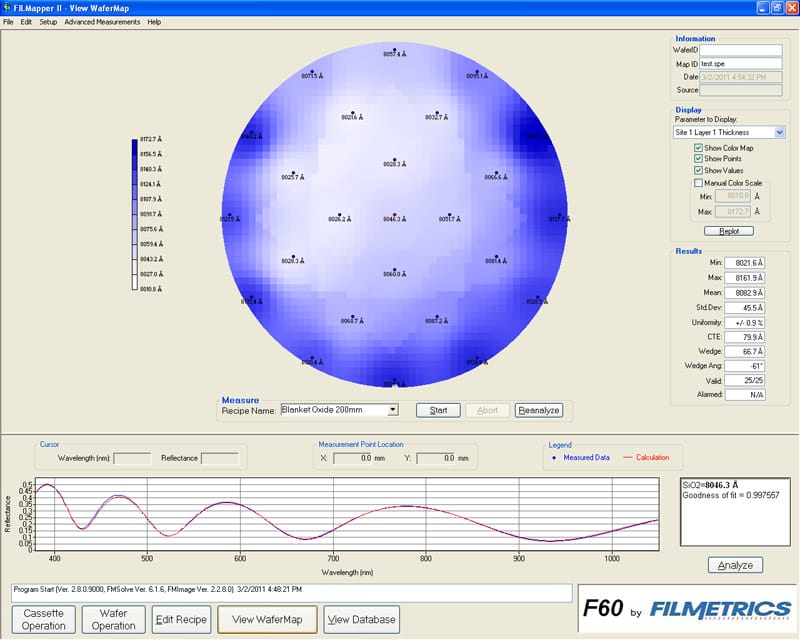Open the Advanced Measurements menu
Viewport: 800px width, 640px height.
point(102,22)
